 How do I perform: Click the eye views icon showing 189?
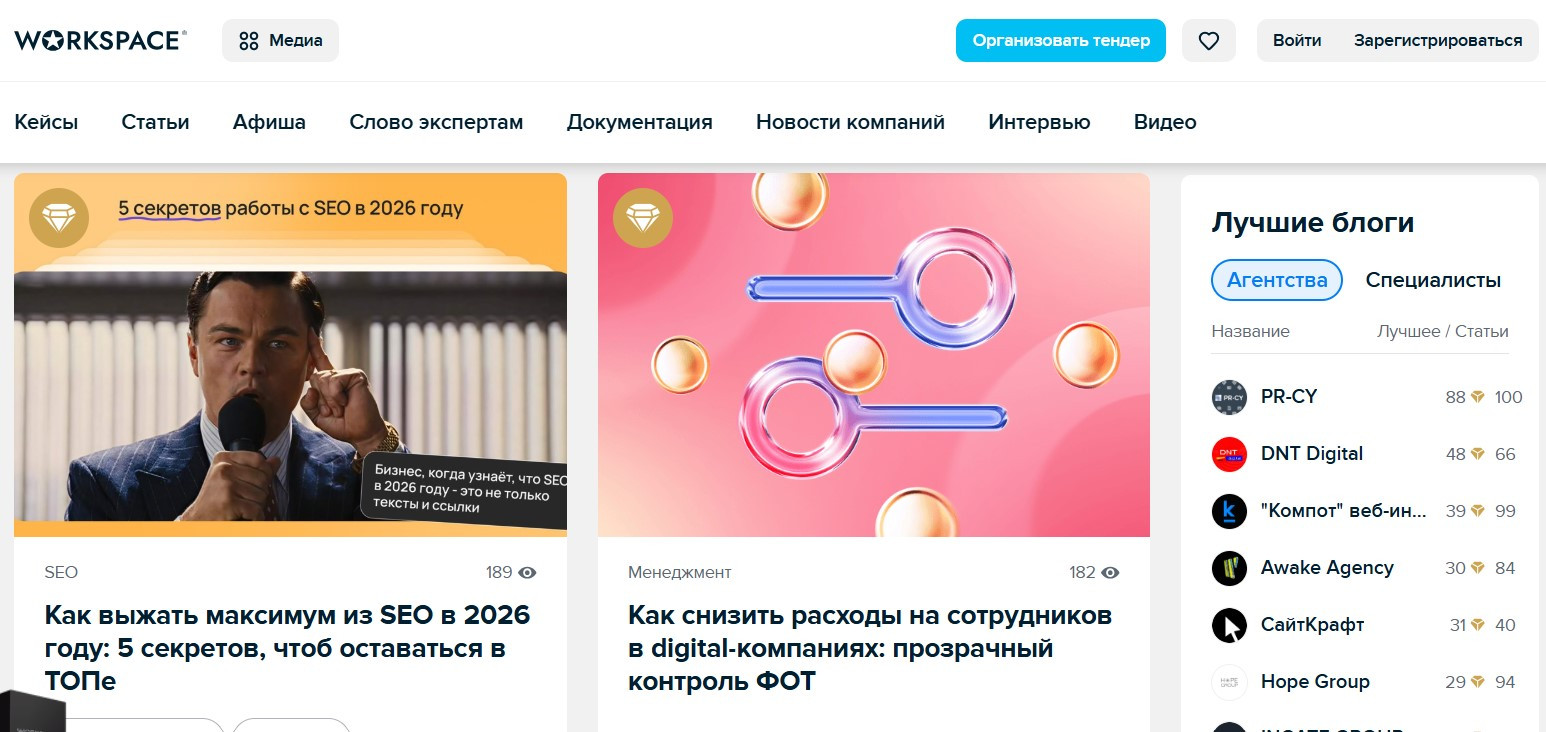tap(528, 573)
